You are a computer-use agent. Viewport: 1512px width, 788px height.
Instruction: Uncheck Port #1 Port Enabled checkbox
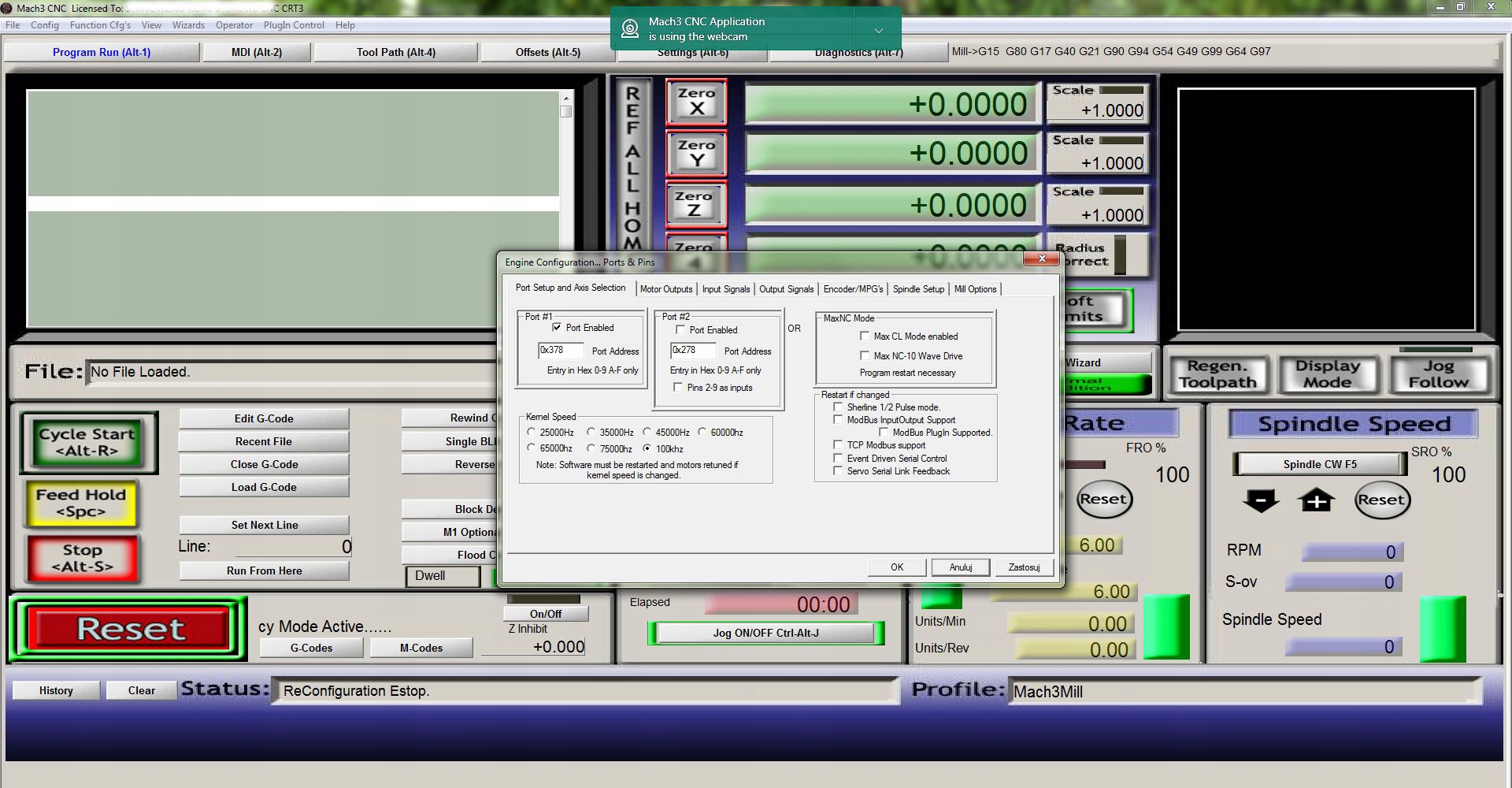click(557, 328)
